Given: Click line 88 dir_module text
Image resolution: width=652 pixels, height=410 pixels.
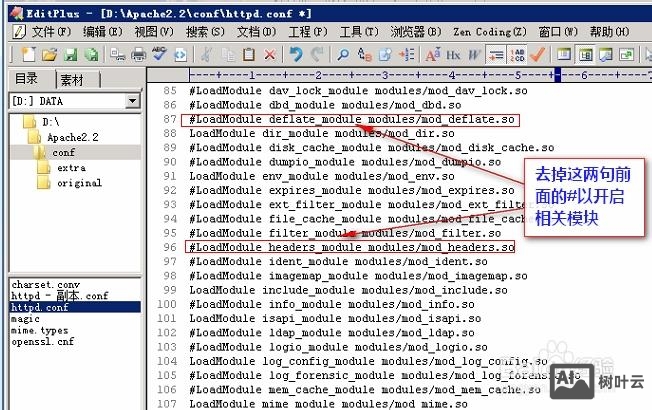Looking at the screenshot, I should click(322, 133).
